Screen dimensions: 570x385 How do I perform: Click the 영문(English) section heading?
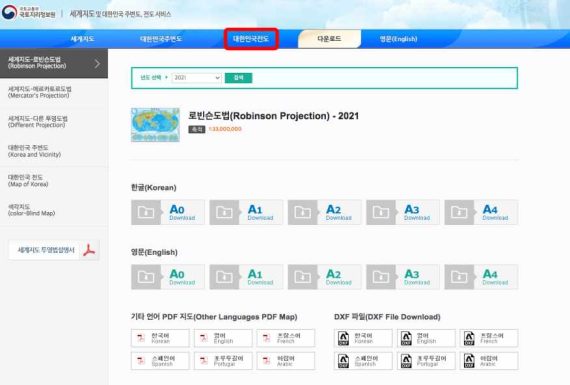(x=154, y=252)
